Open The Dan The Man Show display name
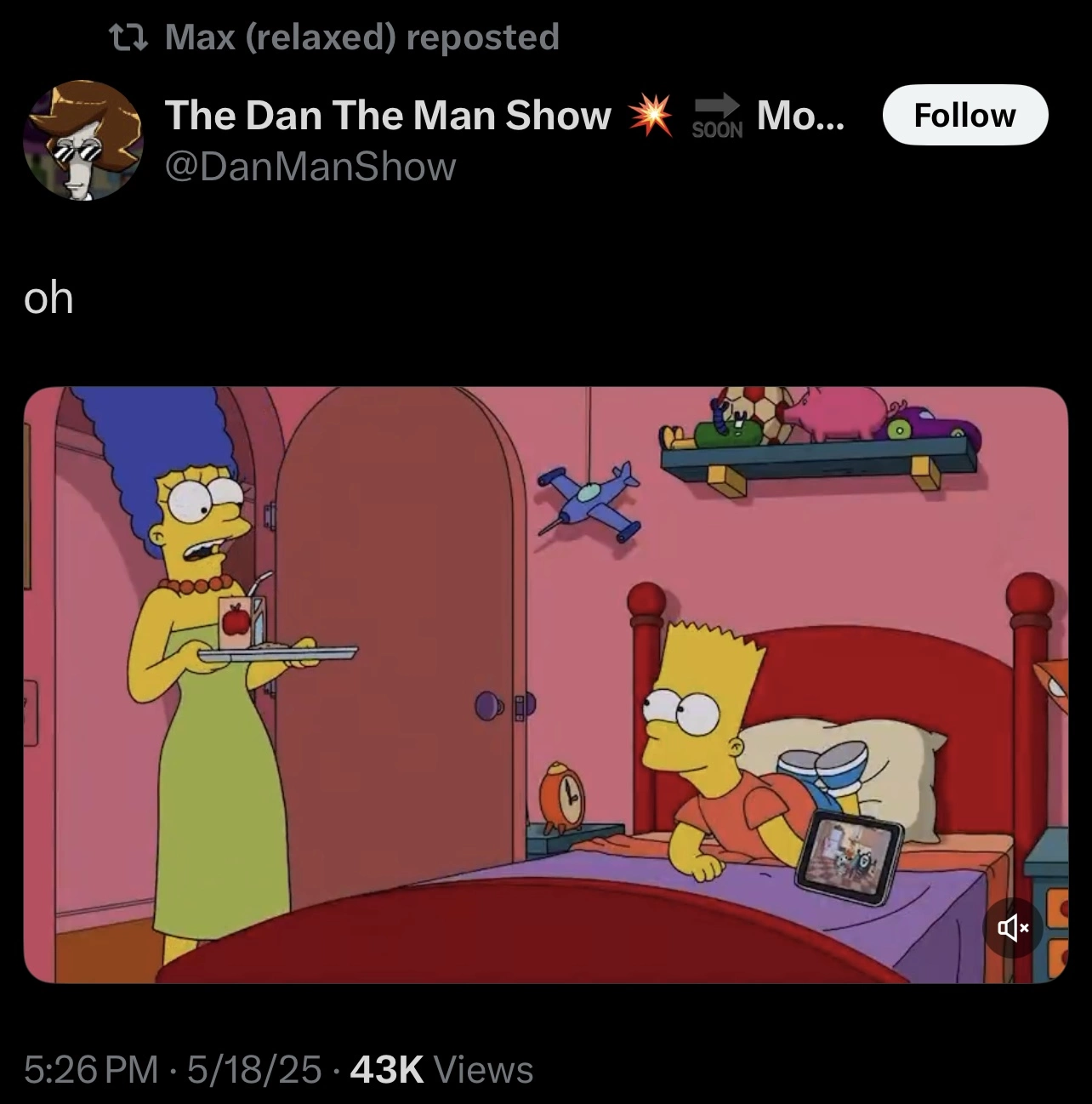1092x1104 pixels. pos(388,115)
